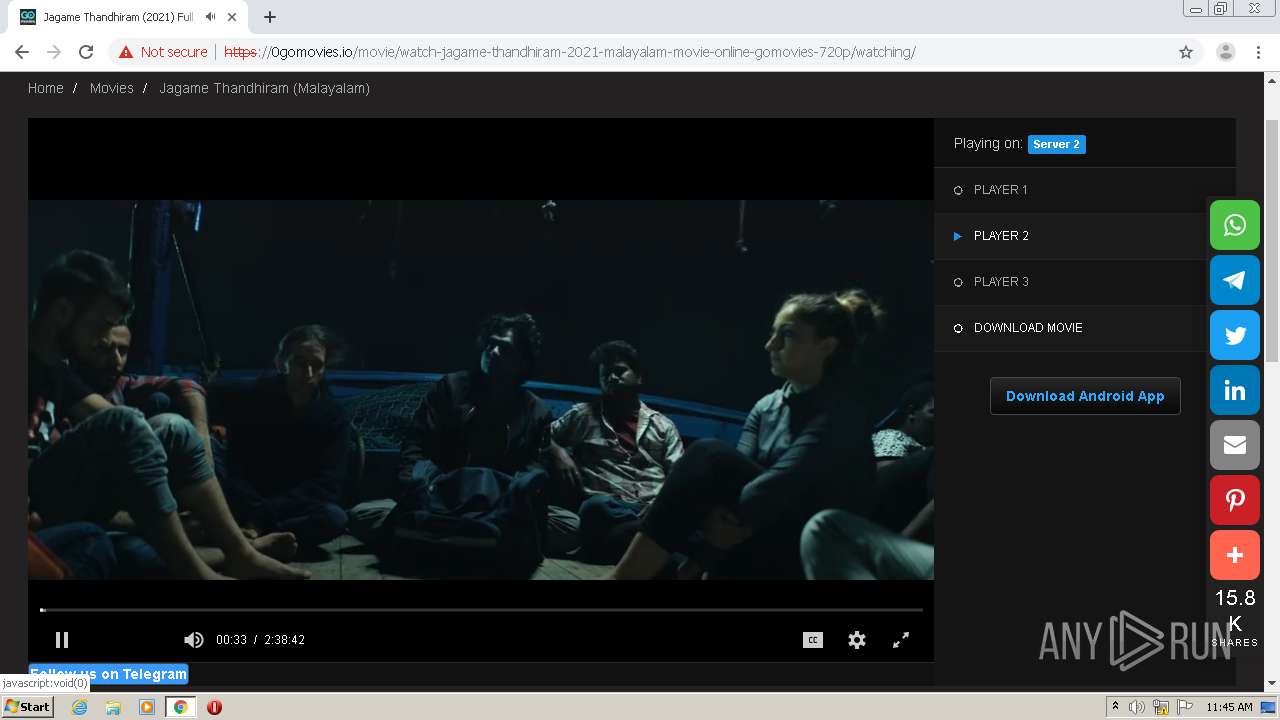Open Action Center flag tray icon
Viewport: 1280px width, 720px height.
pyautogui.click(x=1185, y=707)
